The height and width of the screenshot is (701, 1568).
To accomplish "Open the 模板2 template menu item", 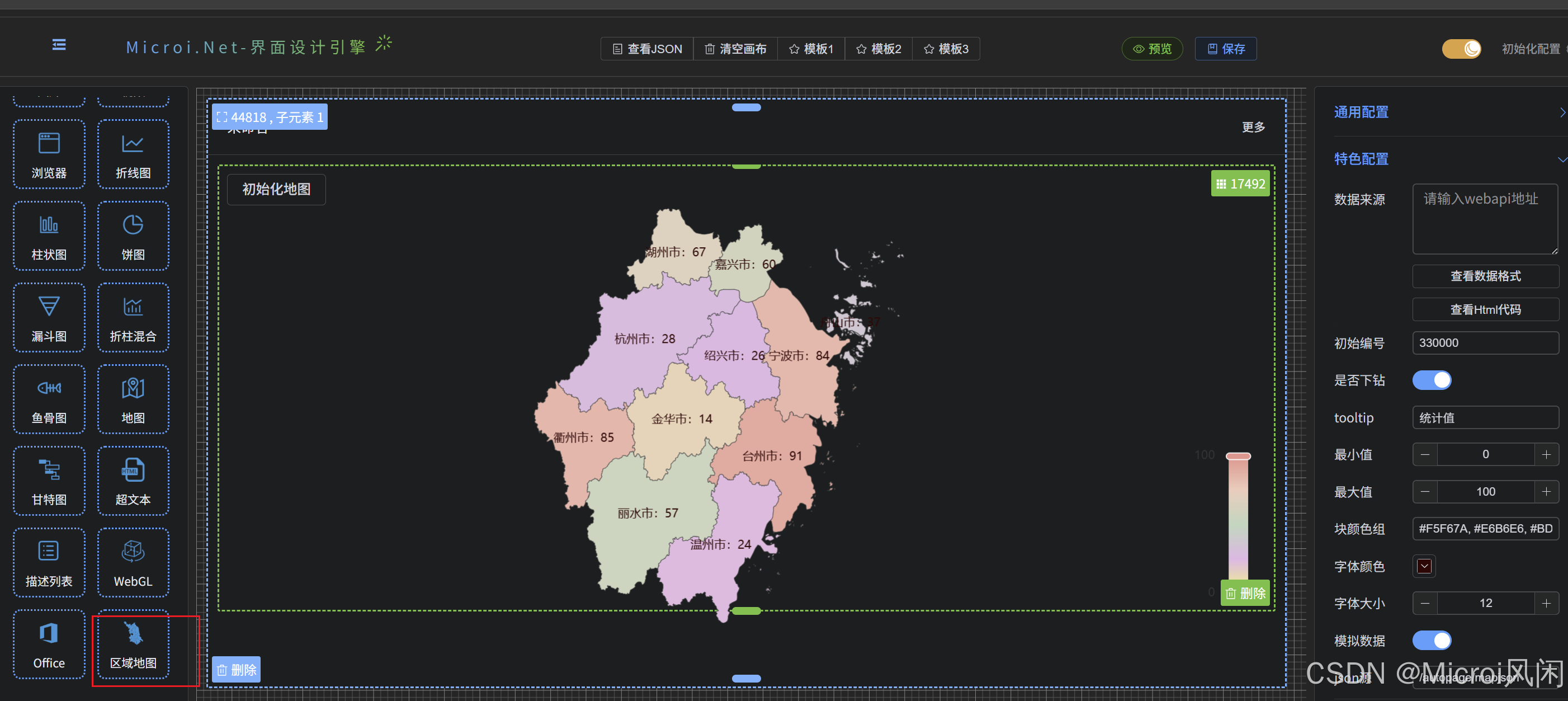I will point(879,49).
